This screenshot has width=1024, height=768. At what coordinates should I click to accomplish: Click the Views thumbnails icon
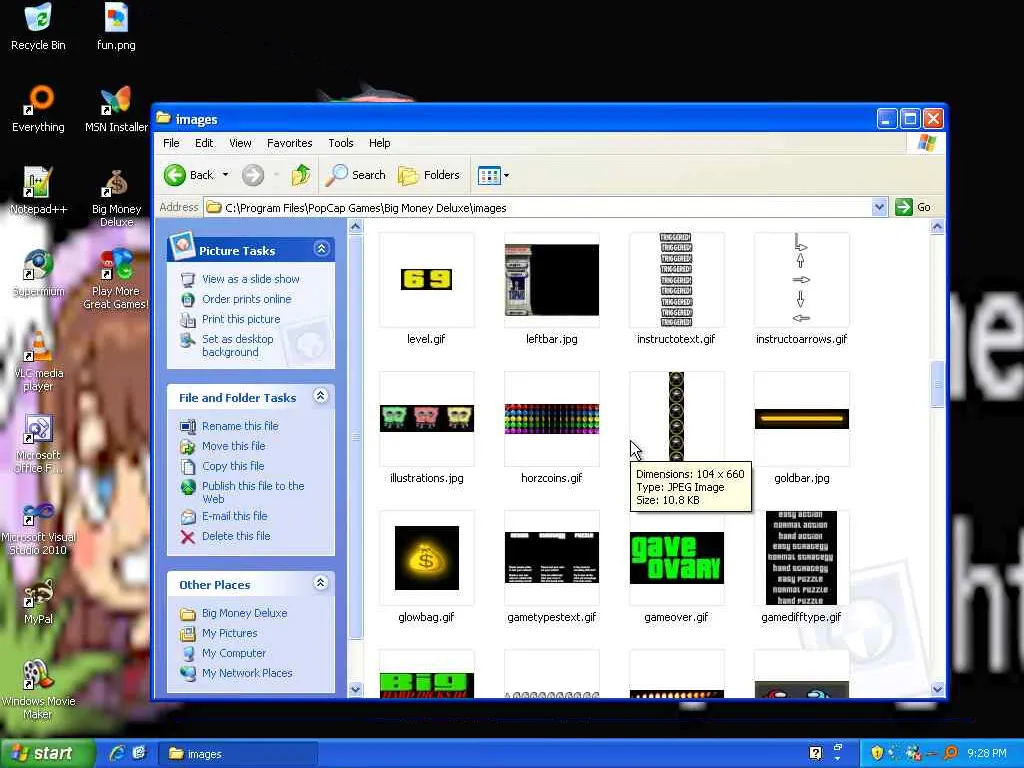pos(488,175)
